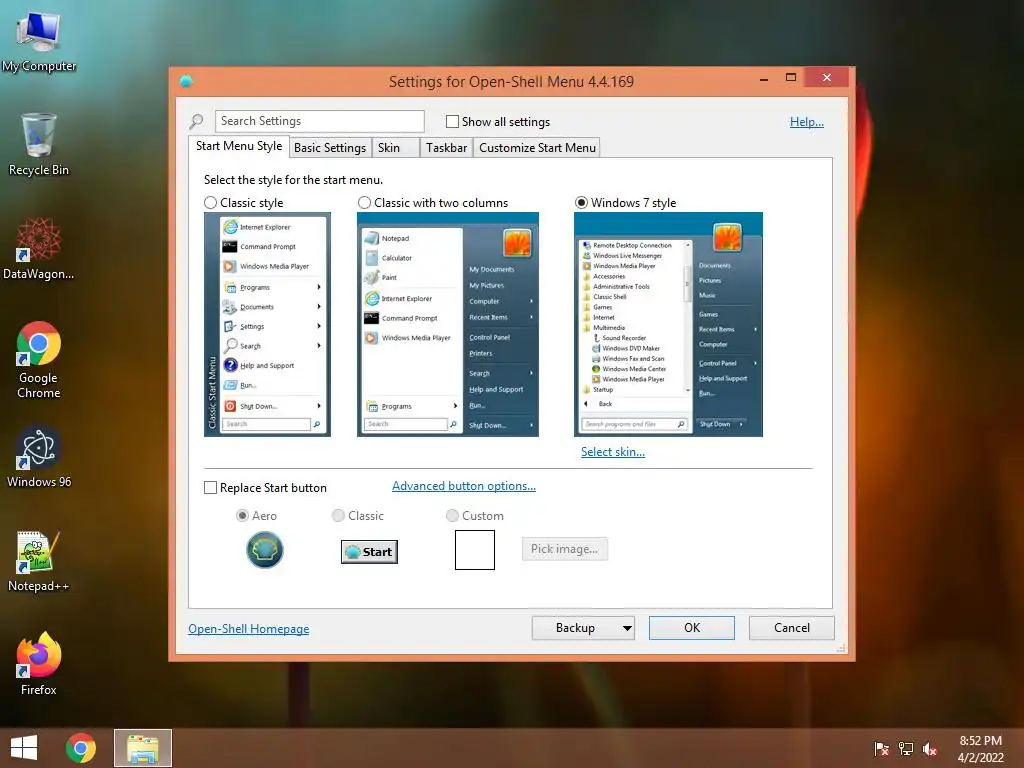Click the network tray icon
This screenshot has height=768, width=1024.
pos(906,749)
